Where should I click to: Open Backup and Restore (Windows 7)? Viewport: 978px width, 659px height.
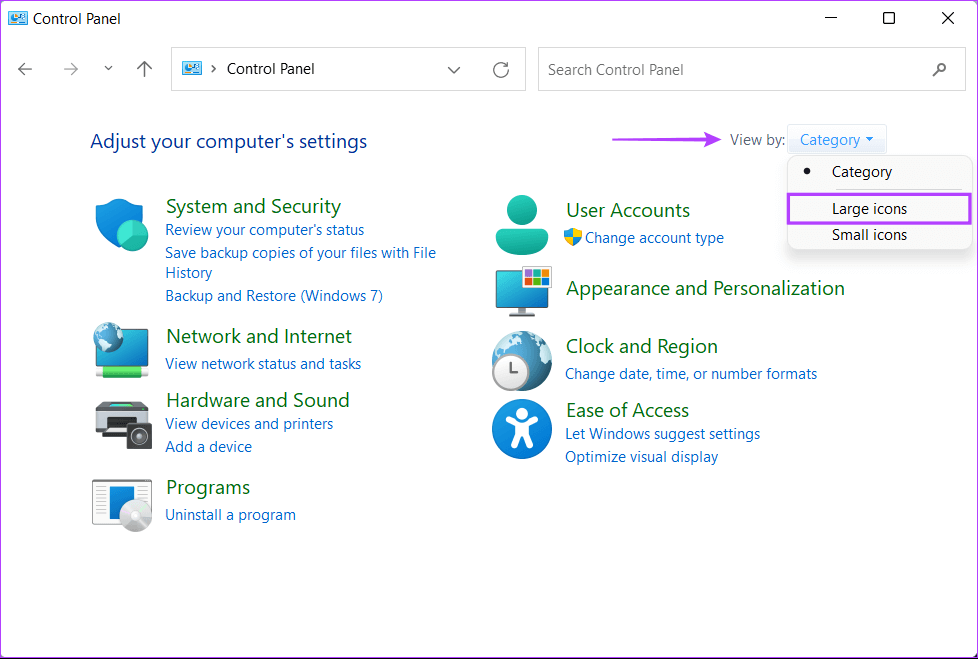coord(274,296)
